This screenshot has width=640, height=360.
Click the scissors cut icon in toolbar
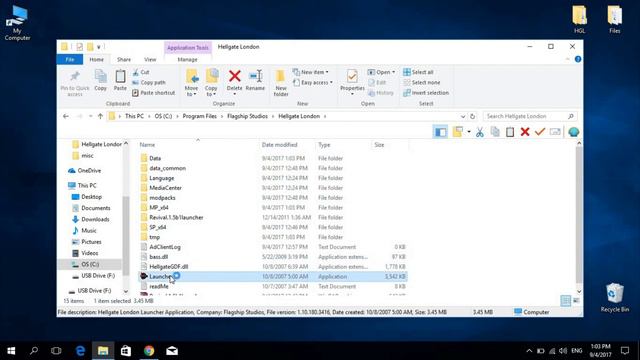tap(480, 132)
